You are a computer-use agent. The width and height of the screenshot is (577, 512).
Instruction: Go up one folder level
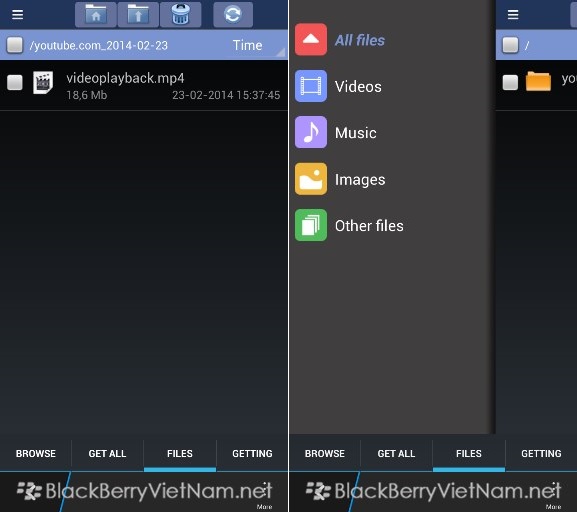coord(138,15)
